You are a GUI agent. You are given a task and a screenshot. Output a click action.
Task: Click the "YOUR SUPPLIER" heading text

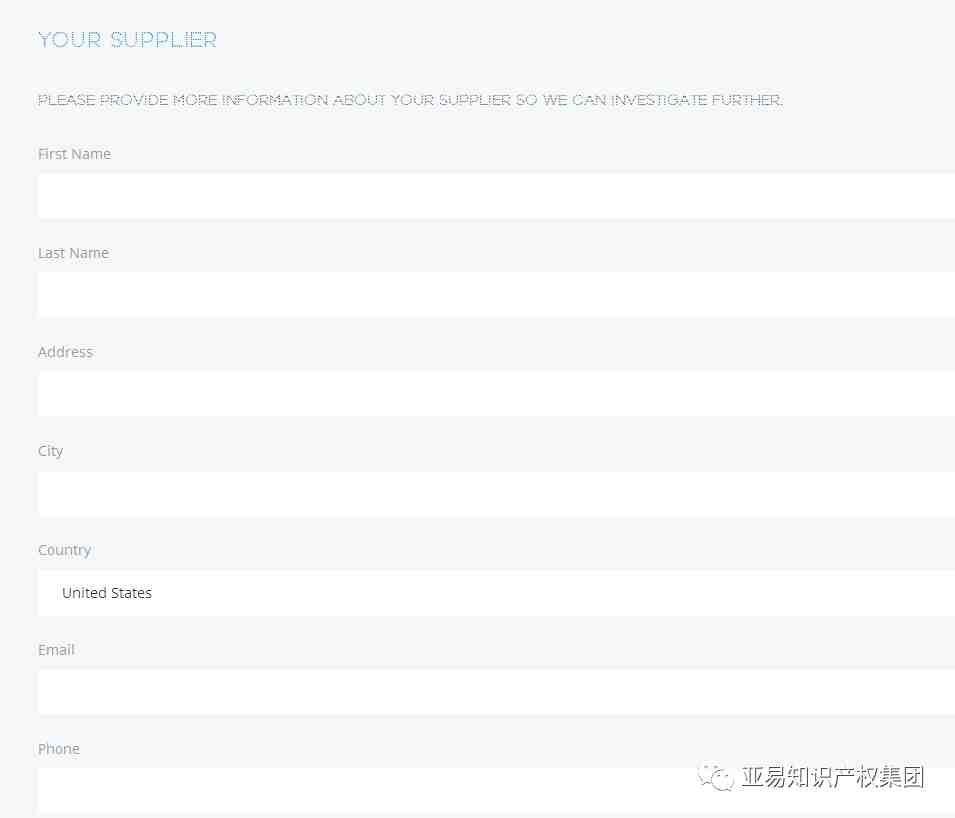coord(127,40)
